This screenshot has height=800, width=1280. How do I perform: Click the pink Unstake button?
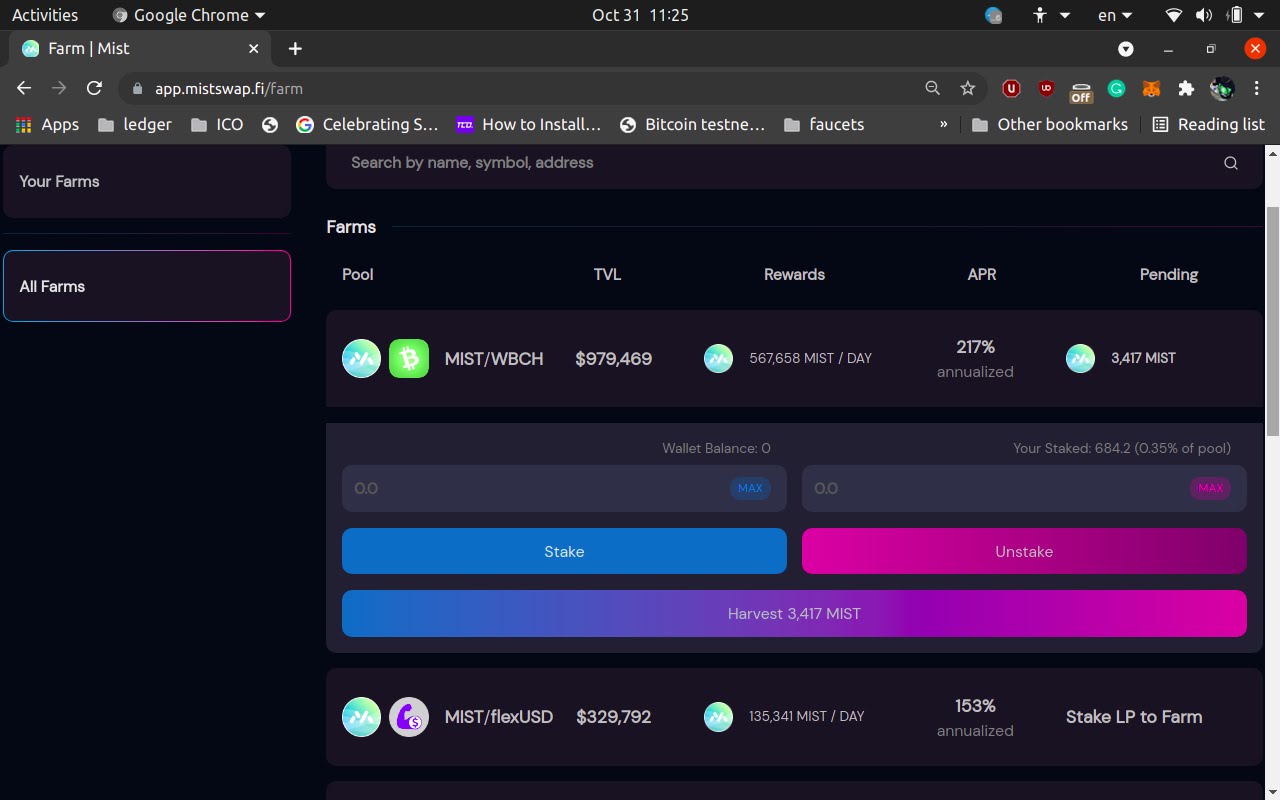1024,551
